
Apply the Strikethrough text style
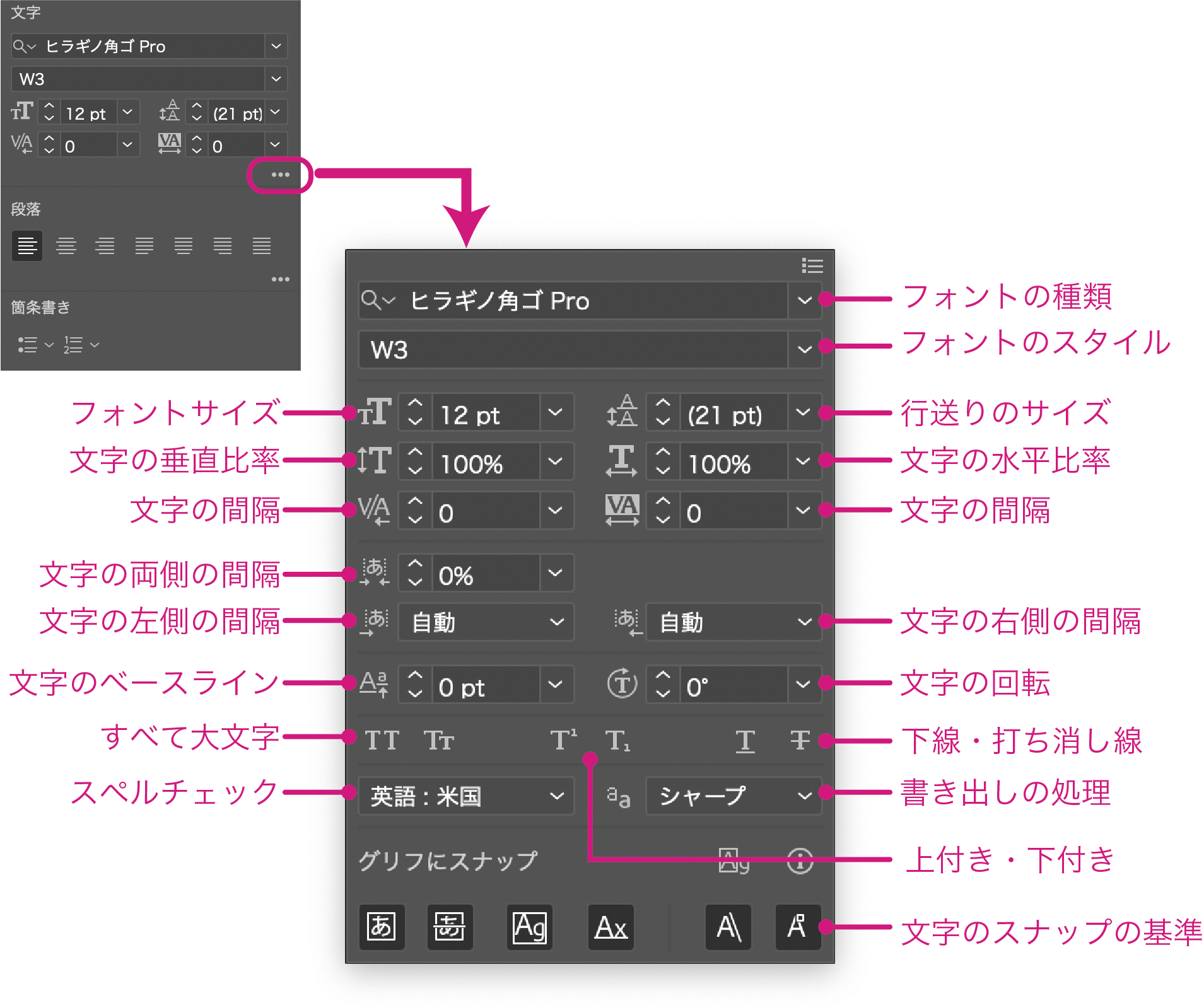coord(800,740)
